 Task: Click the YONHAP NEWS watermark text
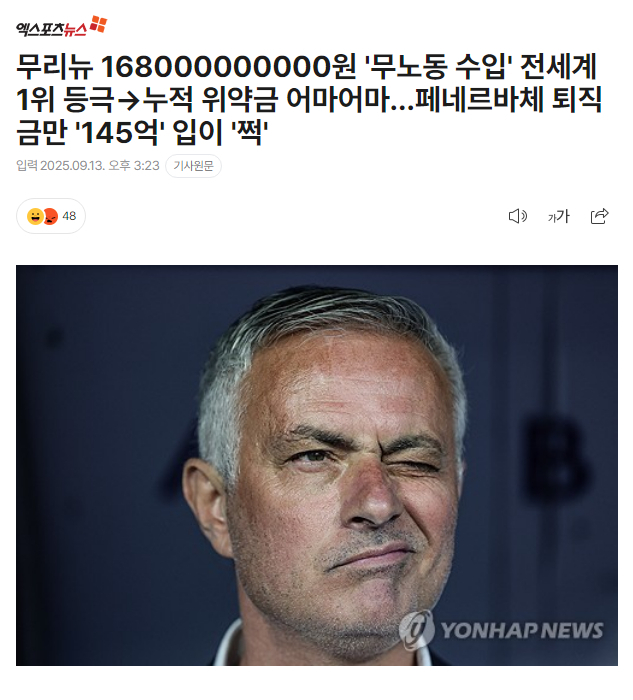click(522, 630)
